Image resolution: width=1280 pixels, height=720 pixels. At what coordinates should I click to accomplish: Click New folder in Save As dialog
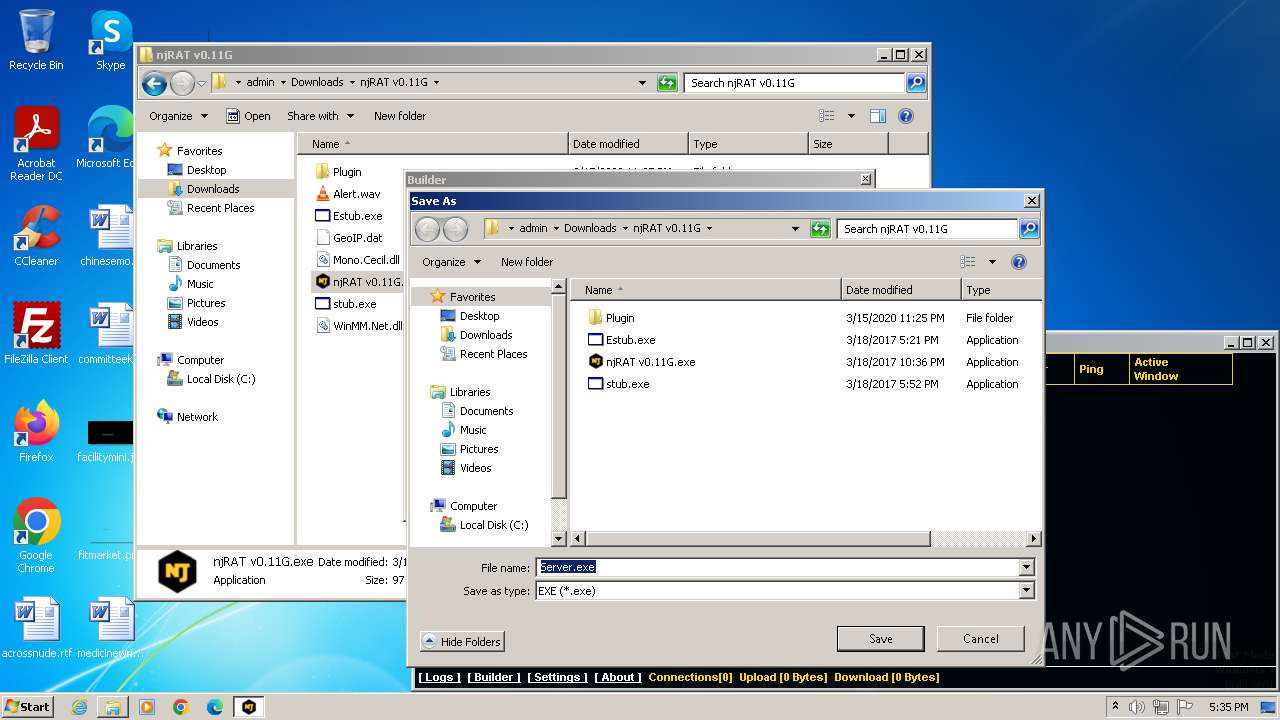click(526, 262)
